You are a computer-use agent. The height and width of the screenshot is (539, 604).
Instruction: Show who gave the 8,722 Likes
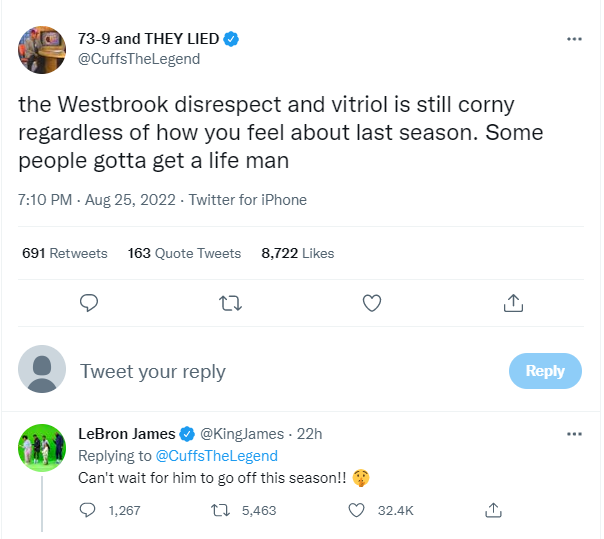point(297,253)
